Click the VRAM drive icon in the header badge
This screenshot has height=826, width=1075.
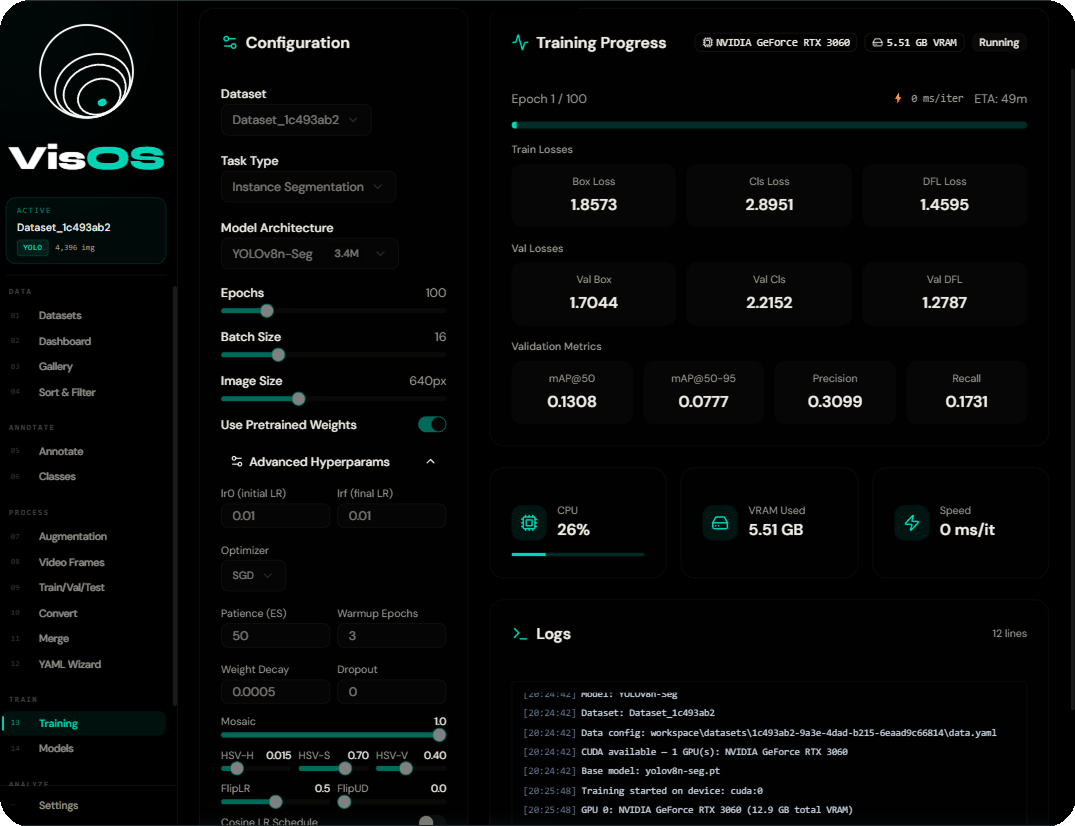point(877,42)
